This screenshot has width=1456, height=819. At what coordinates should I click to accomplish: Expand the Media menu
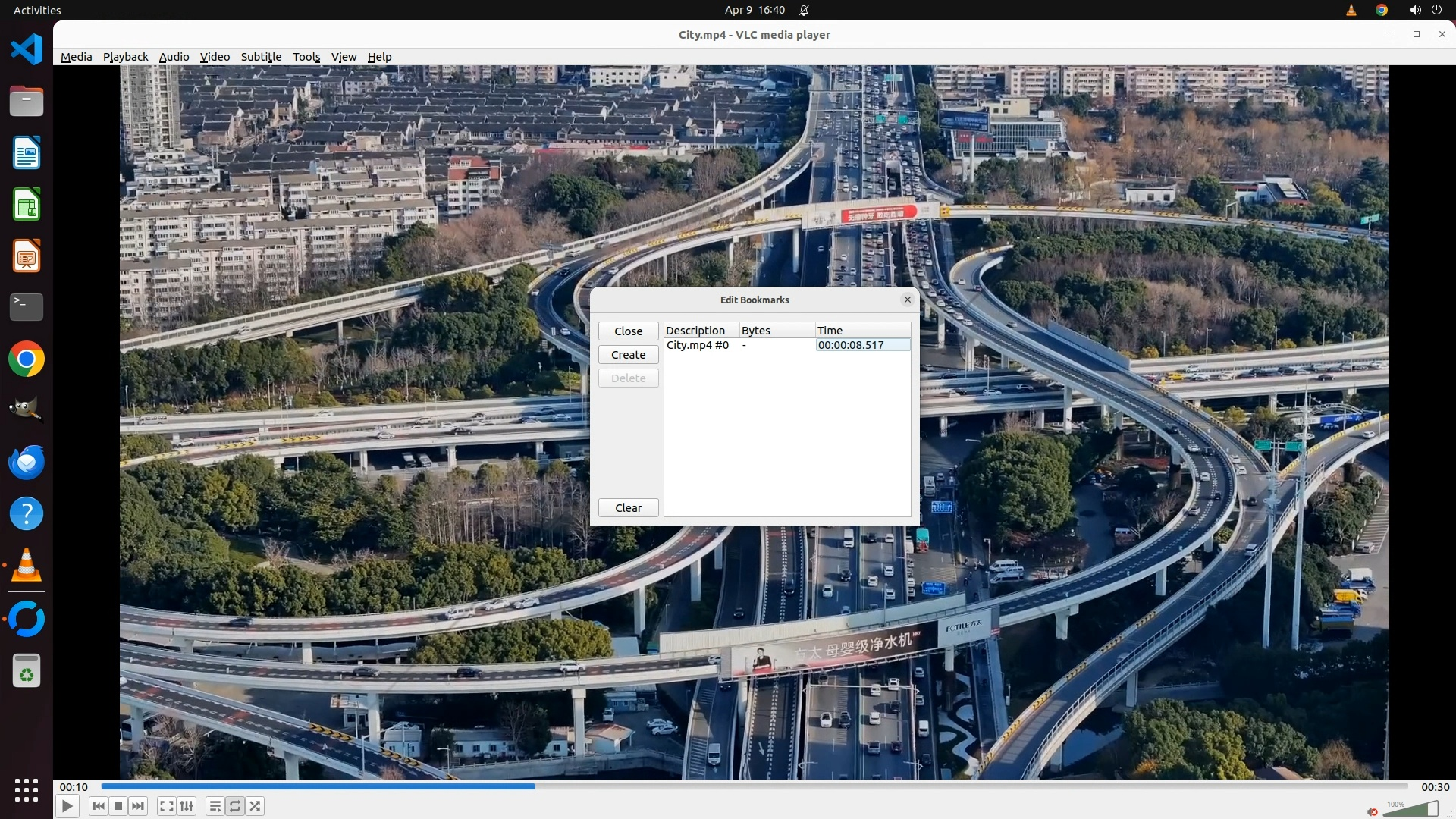click(x=76, y=57)
